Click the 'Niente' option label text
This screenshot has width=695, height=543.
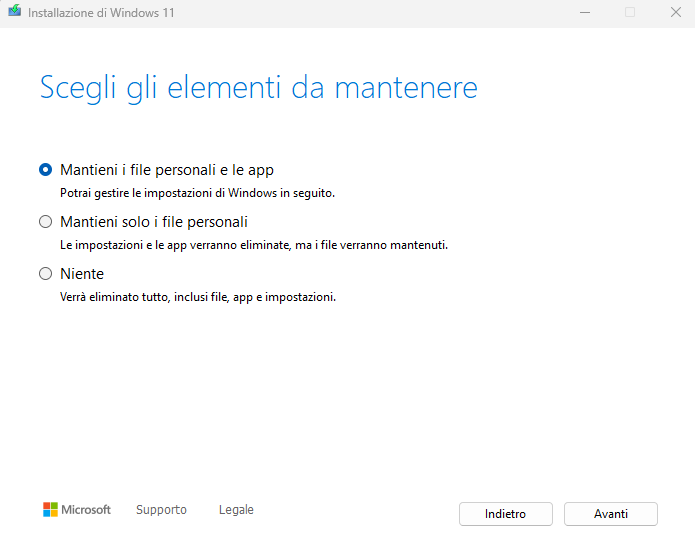coord(82,274)
